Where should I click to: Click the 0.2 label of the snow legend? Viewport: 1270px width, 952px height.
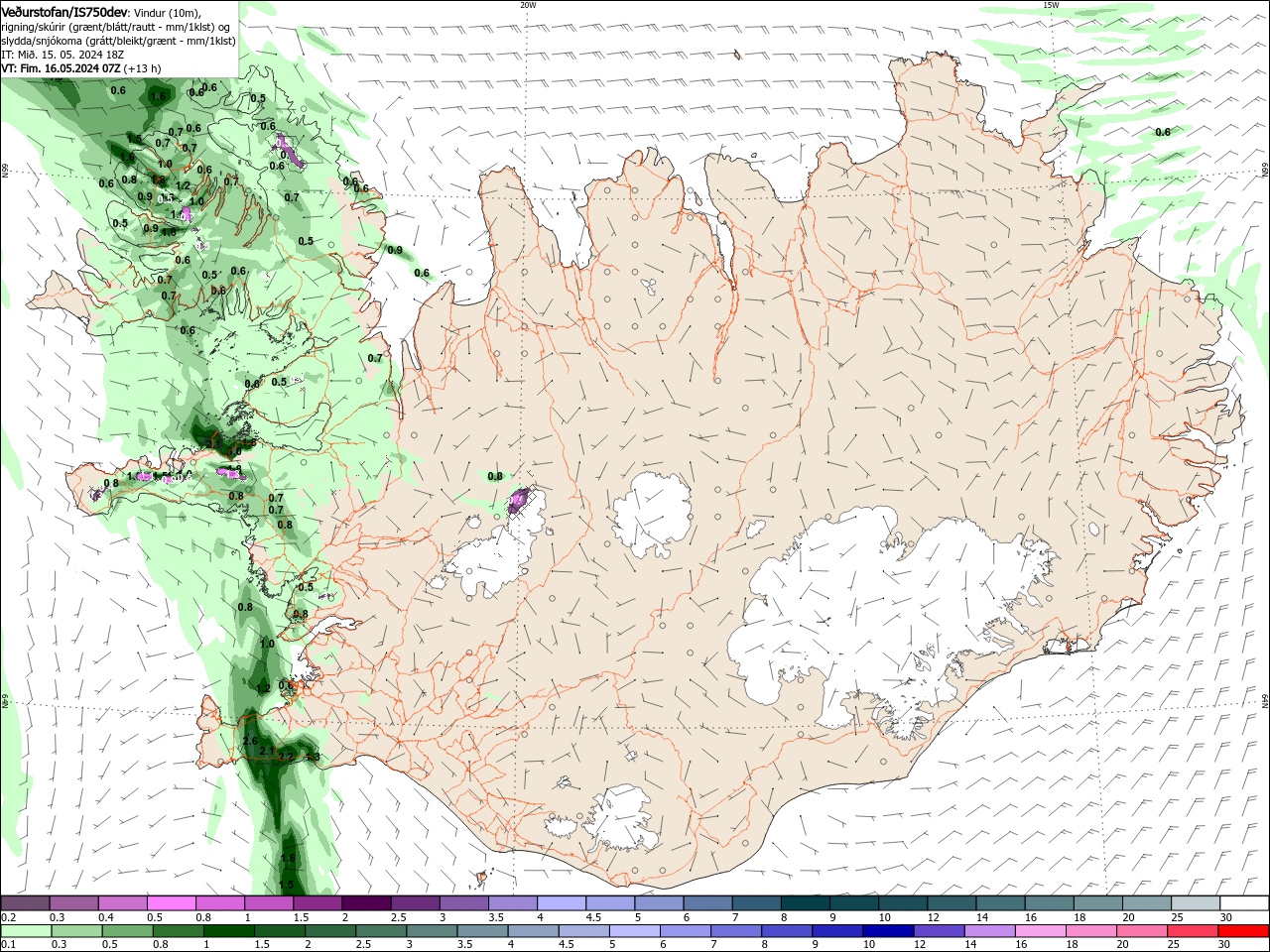8,917
